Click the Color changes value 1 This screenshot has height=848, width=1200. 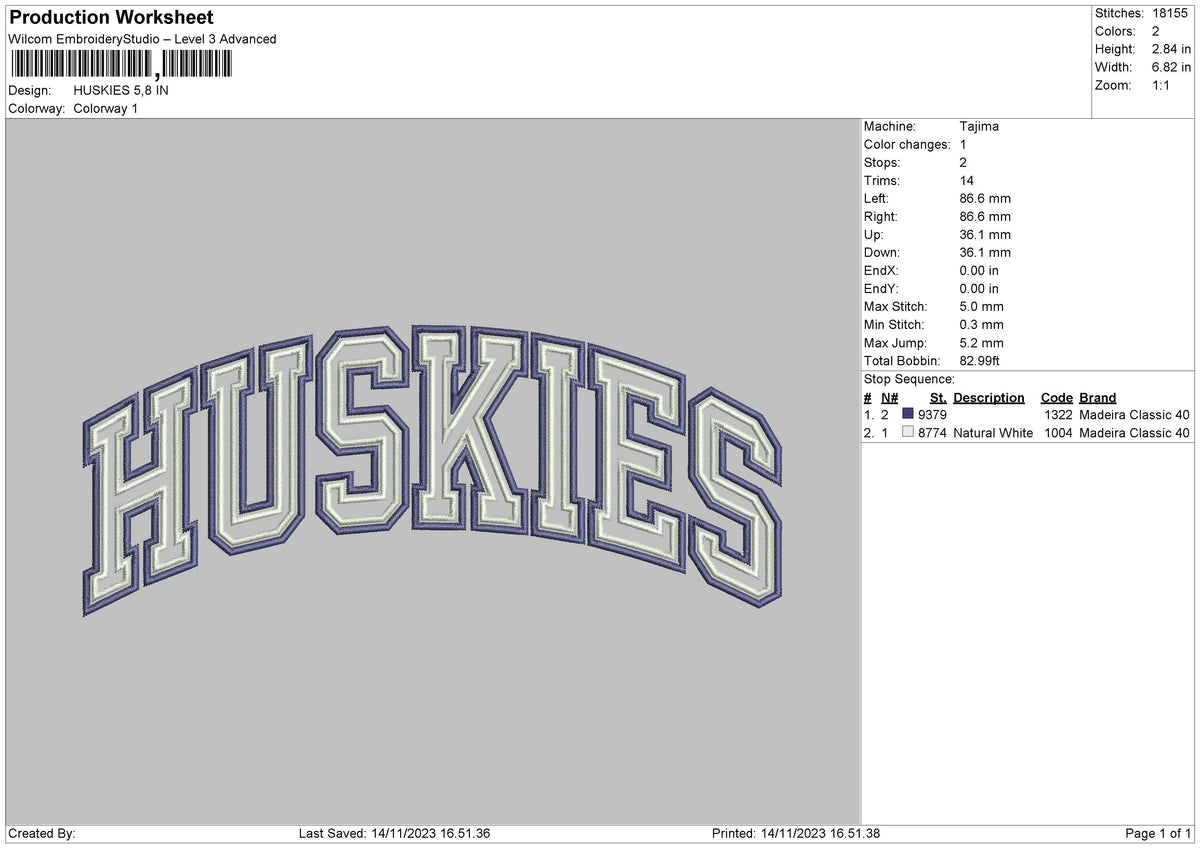[x=962, y=144]
